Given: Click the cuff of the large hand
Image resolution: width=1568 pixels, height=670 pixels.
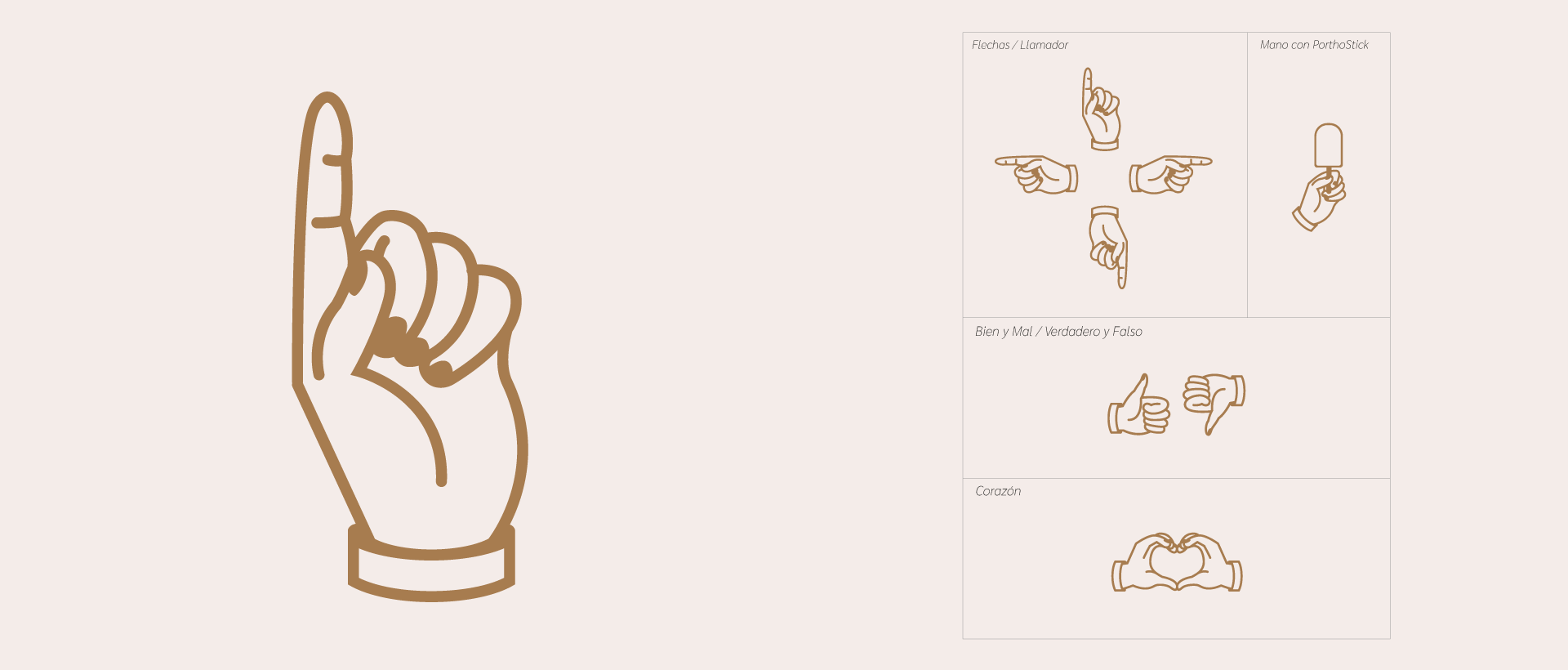Looking at the screenshot, I should coord(431,564).
